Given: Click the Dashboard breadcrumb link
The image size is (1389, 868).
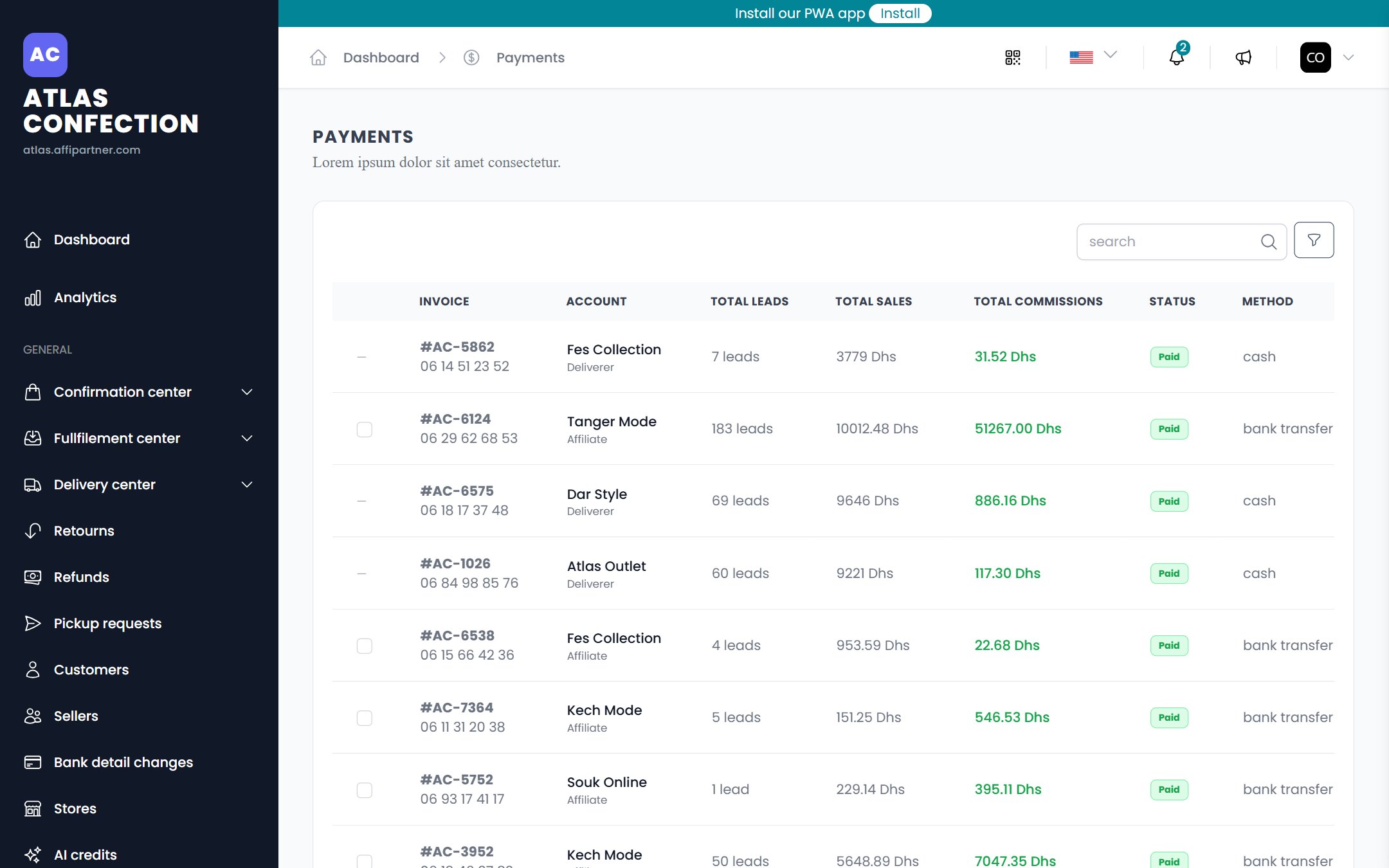Looking at the screenshot, I should (381, 58).
